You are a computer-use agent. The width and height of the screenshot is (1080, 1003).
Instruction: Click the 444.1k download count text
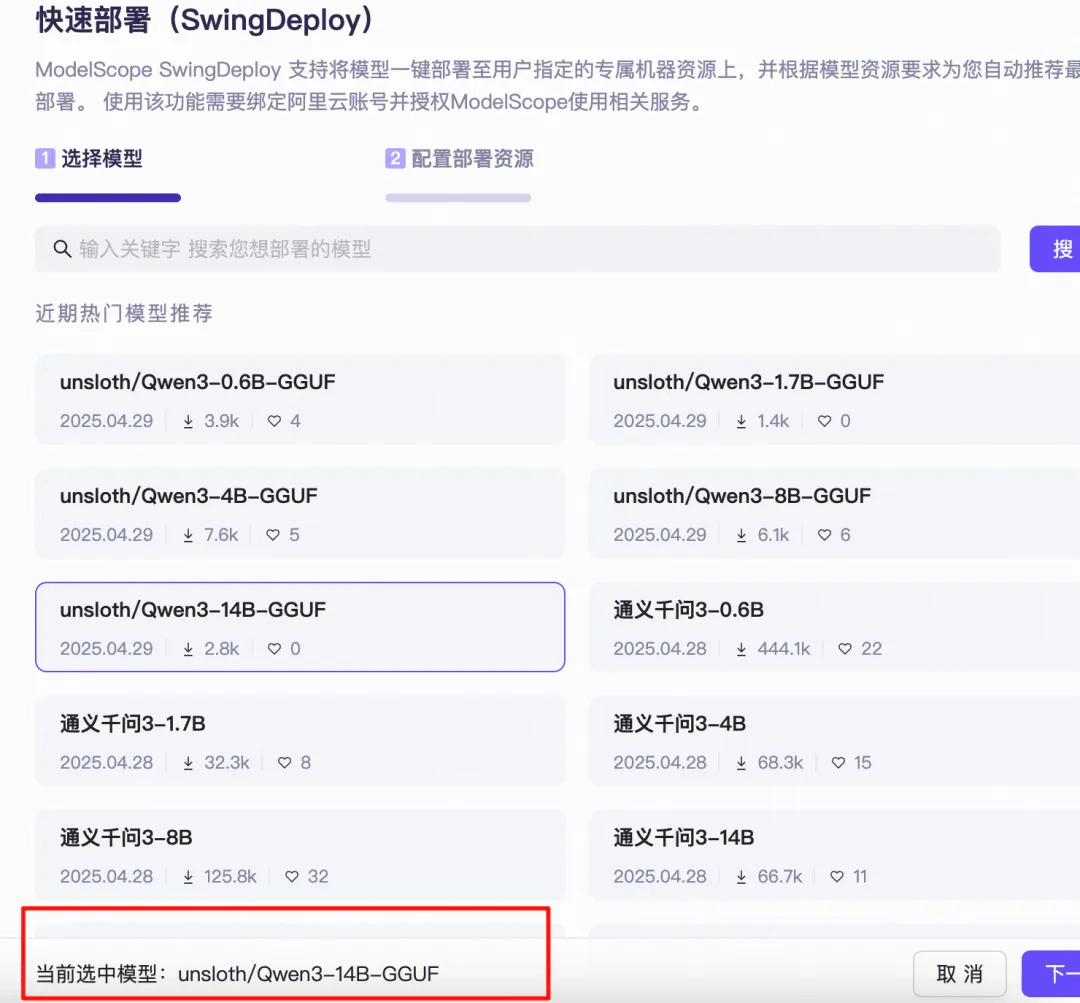click(784, 649)
